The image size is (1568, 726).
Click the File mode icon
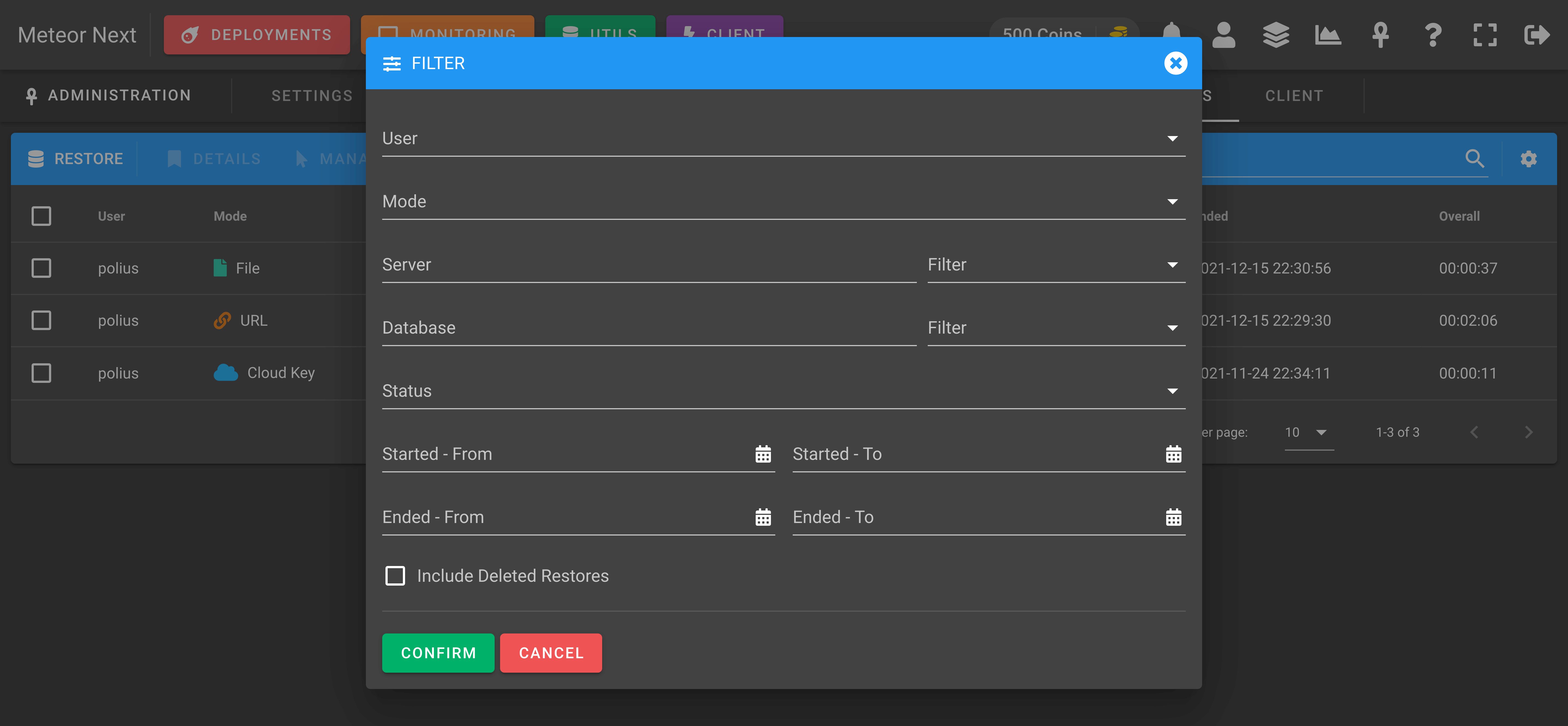pos(220,268)
